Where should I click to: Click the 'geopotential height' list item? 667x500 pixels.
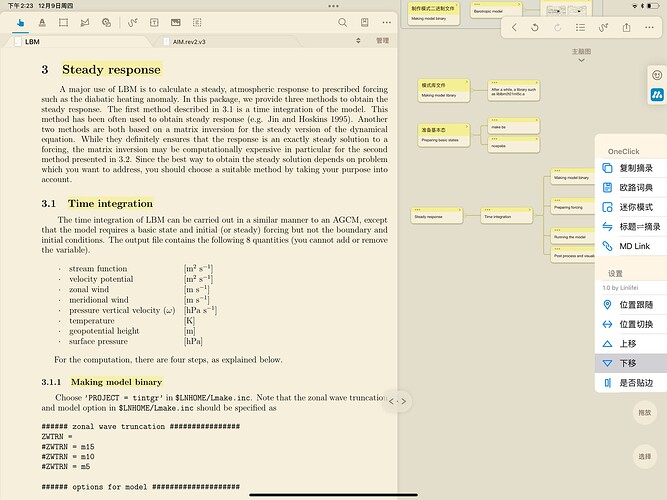pyautogui.click(x=104, y=331)
